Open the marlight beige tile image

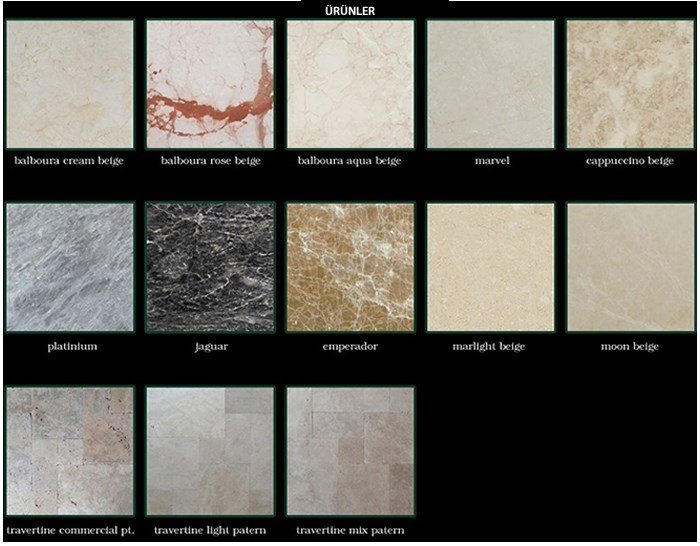pos(491,267)
